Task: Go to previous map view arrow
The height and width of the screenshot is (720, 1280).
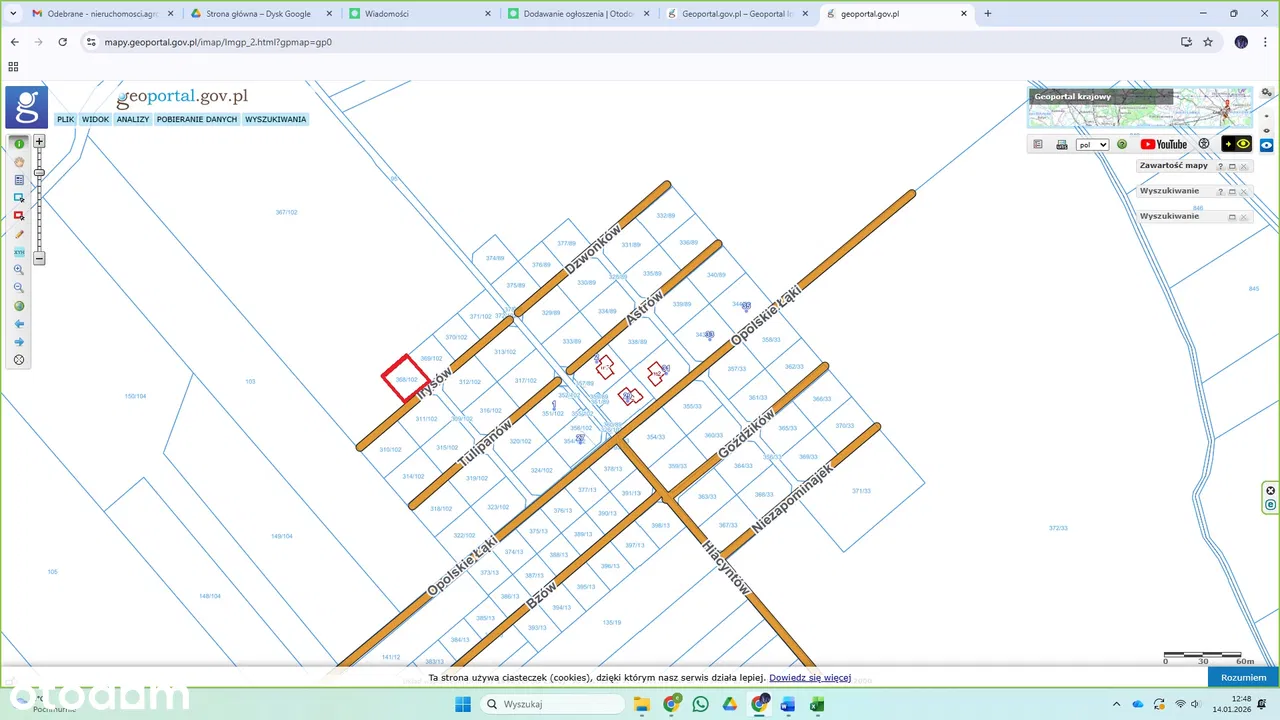Action: click(x=19, y=324)
